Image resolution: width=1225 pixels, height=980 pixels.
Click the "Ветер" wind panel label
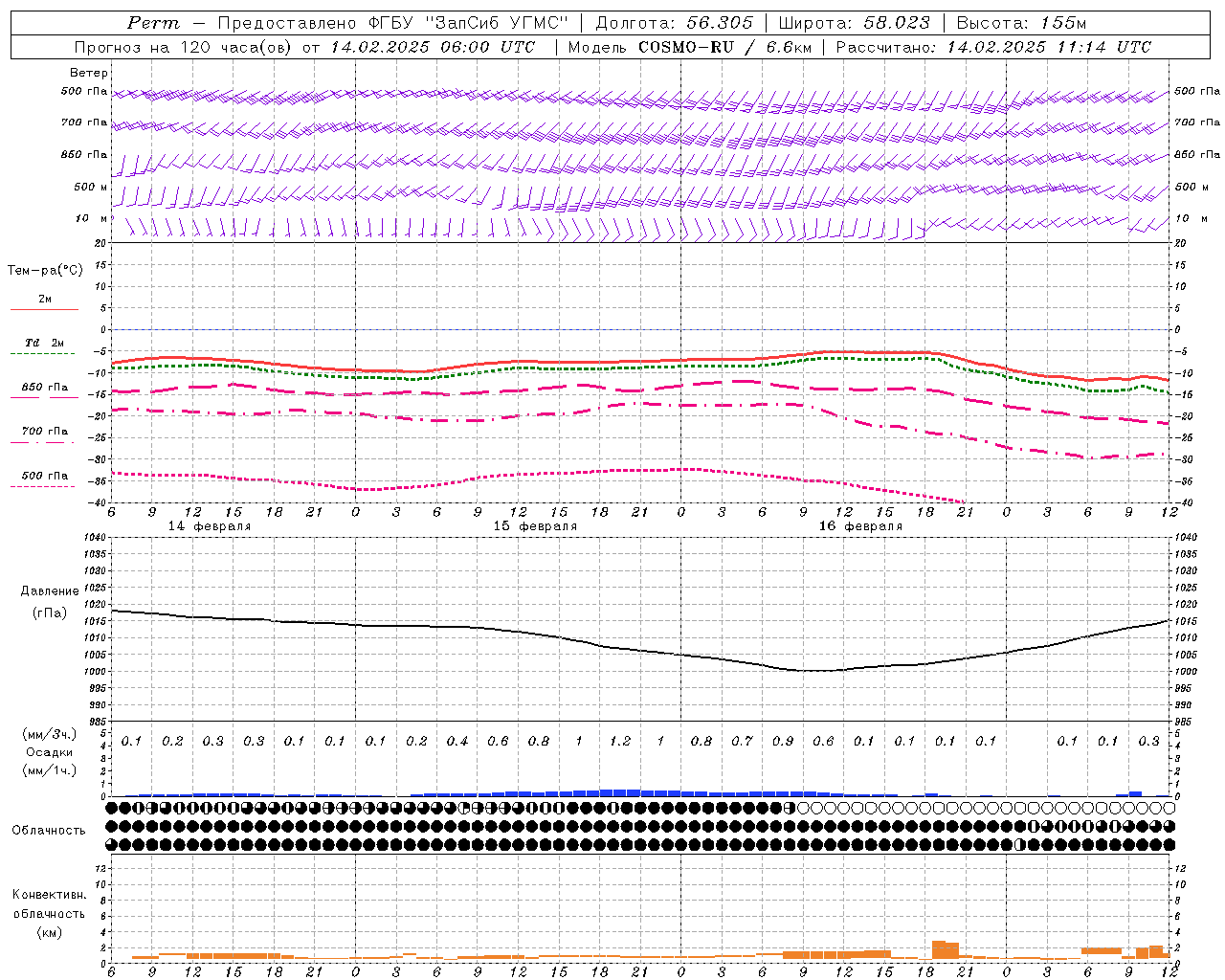(x=88, y=73)
